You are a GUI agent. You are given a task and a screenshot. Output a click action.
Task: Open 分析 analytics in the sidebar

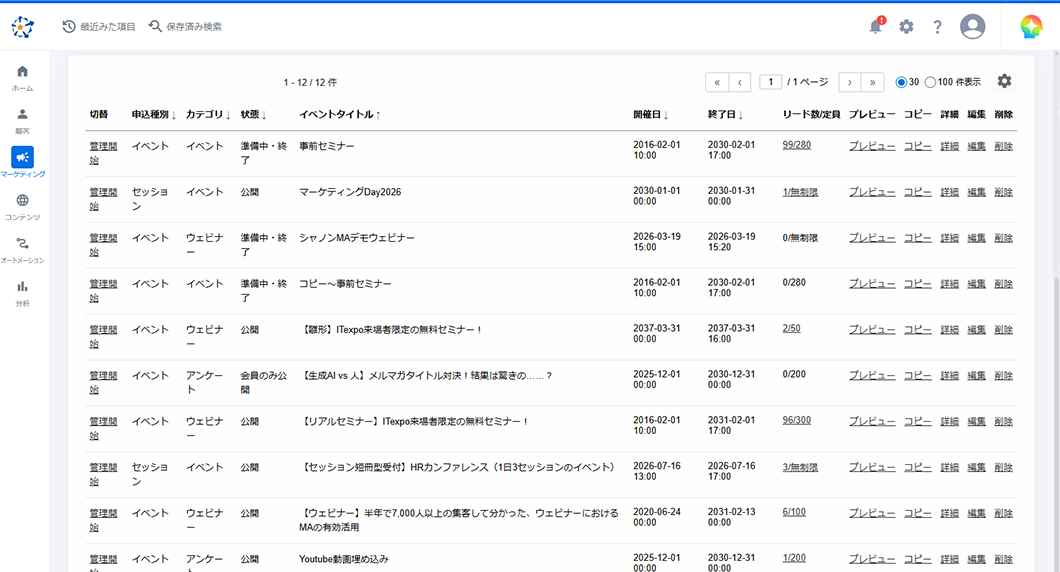22,293
